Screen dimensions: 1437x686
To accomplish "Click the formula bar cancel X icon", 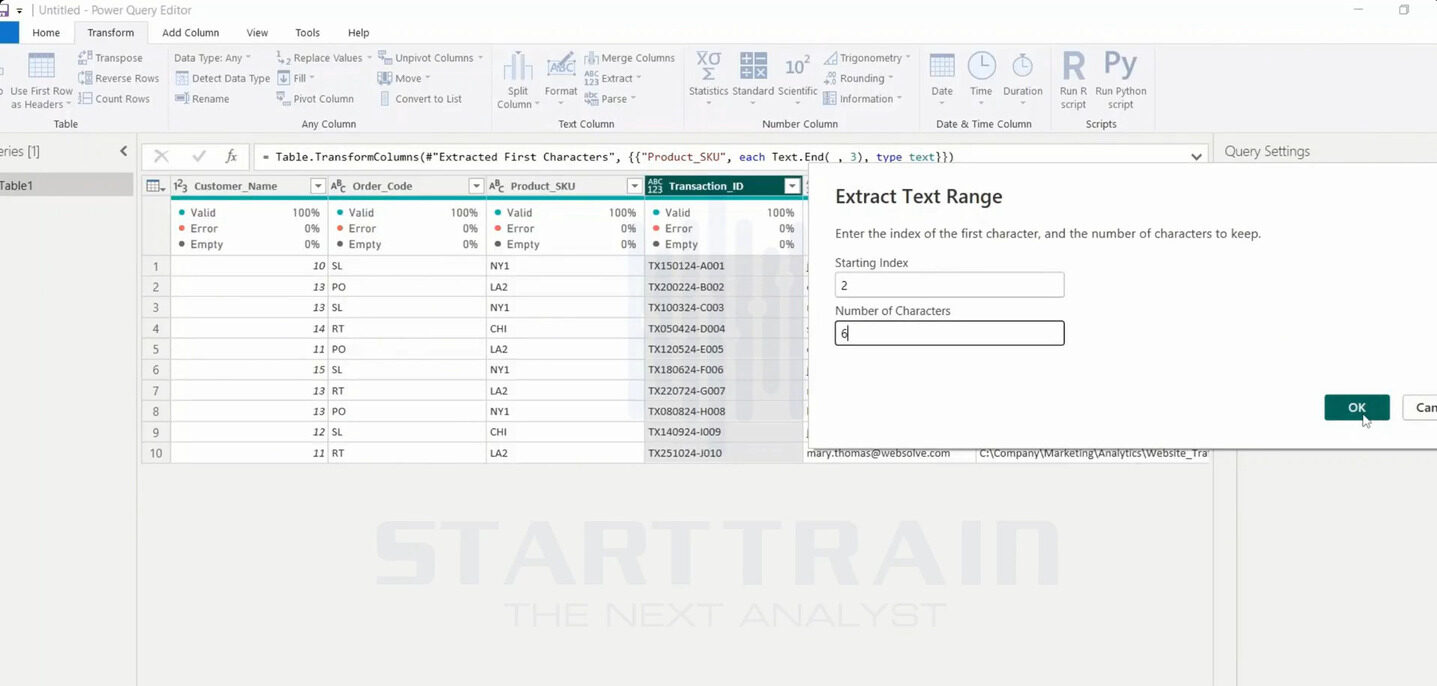I will pos(161,156).
